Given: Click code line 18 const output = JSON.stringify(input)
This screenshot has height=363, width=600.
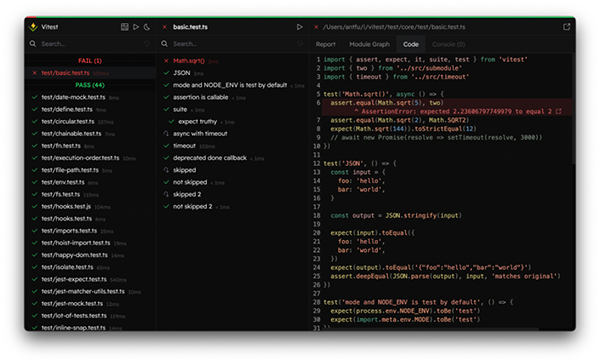Looking at the screenshot, I should 396,216.
